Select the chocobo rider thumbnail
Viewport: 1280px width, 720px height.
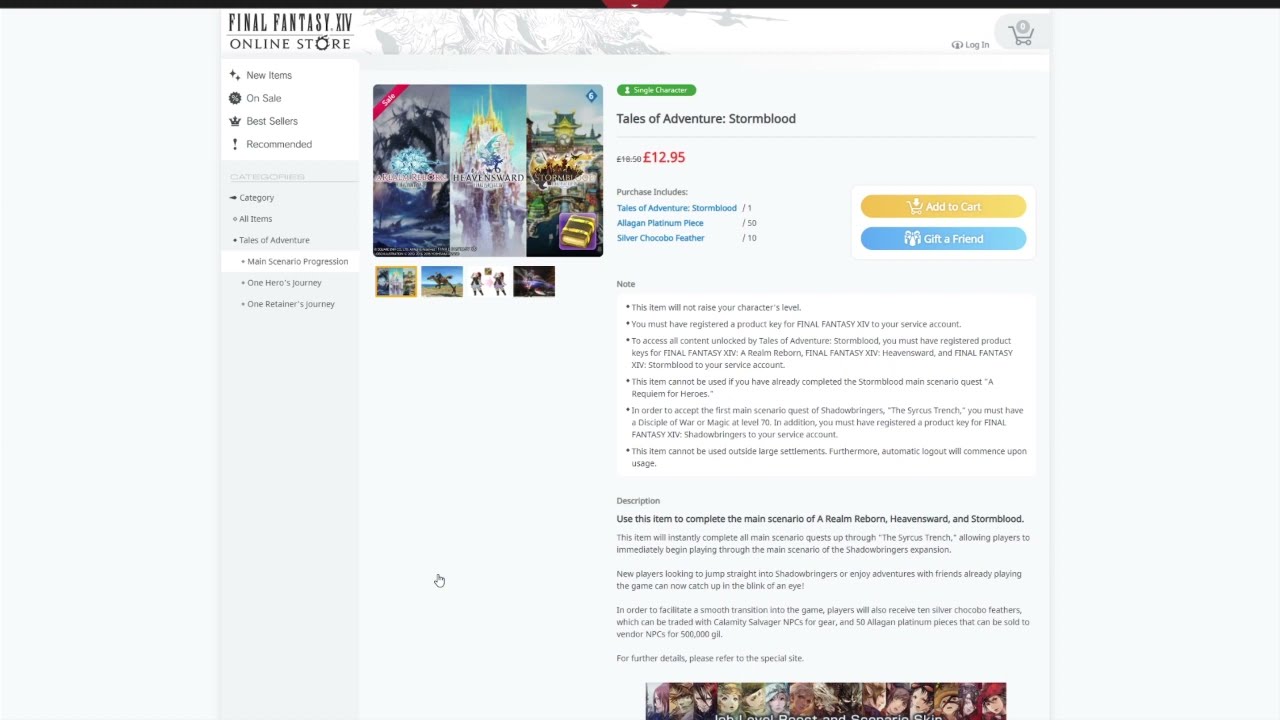[442, 282]
